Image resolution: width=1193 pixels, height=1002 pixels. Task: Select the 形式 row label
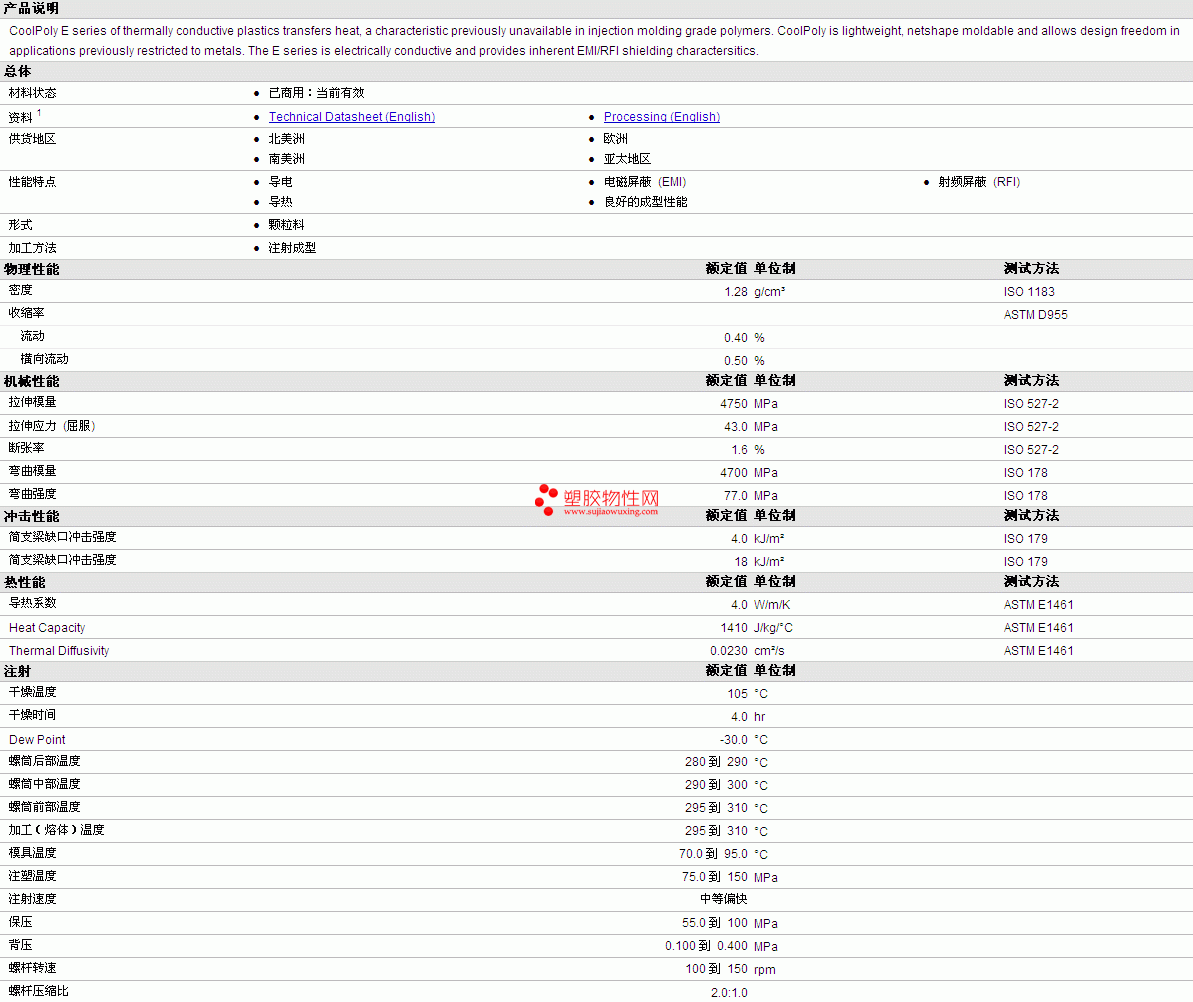point(21,225)
